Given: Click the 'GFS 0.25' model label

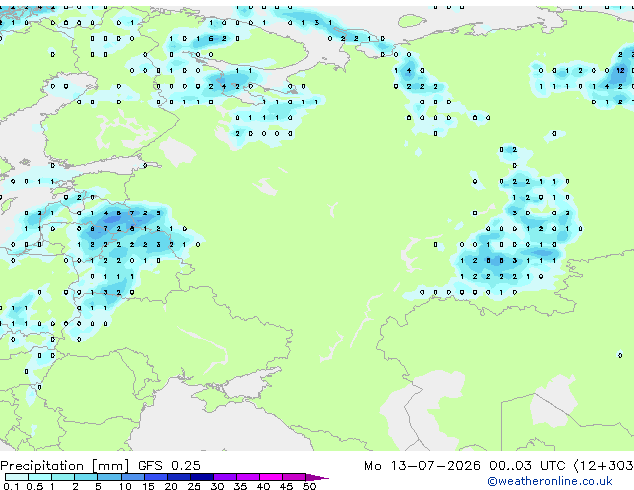Looking at the screenshot, I should click(x=169, y=466).
